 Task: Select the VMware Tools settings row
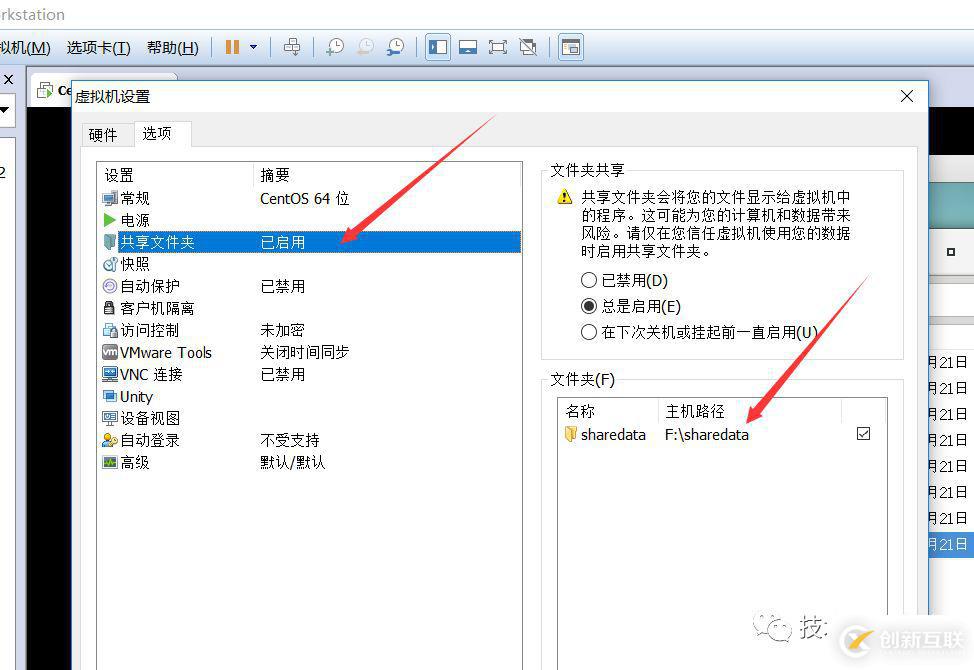pyautogui.click(x=309, y=353)
